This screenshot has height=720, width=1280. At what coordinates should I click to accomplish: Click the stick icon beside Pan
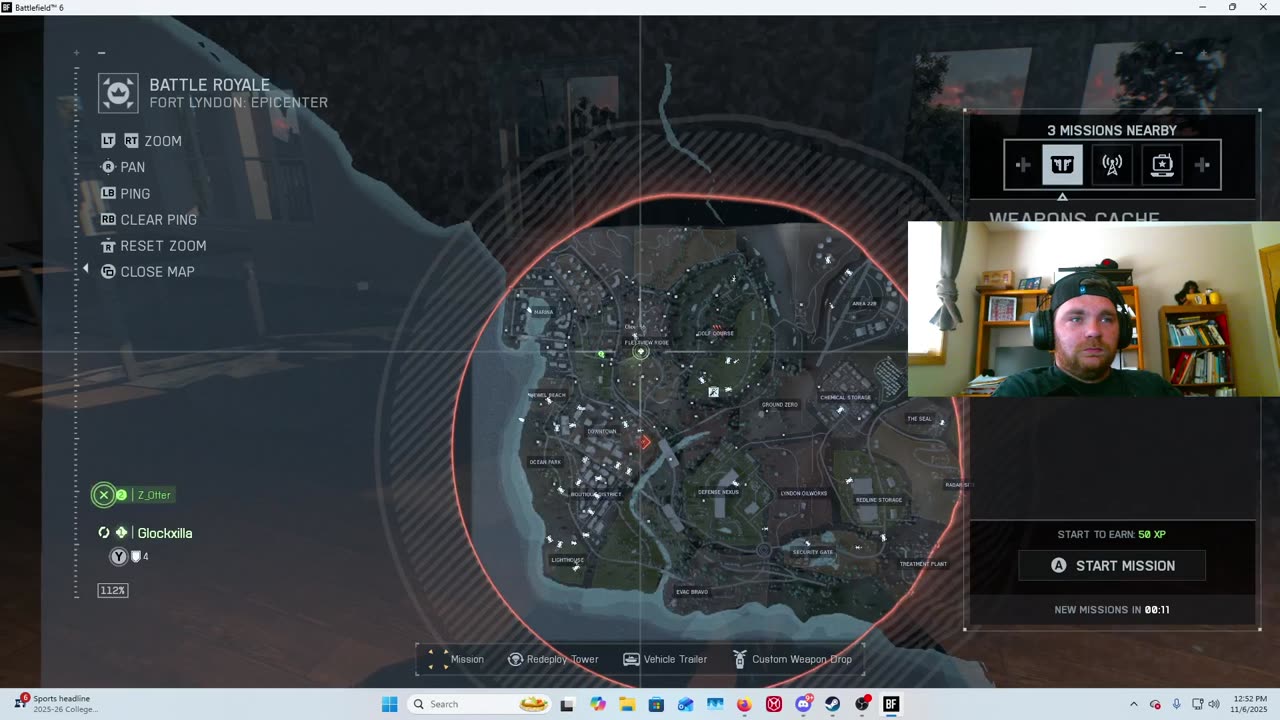pos(108,167)
